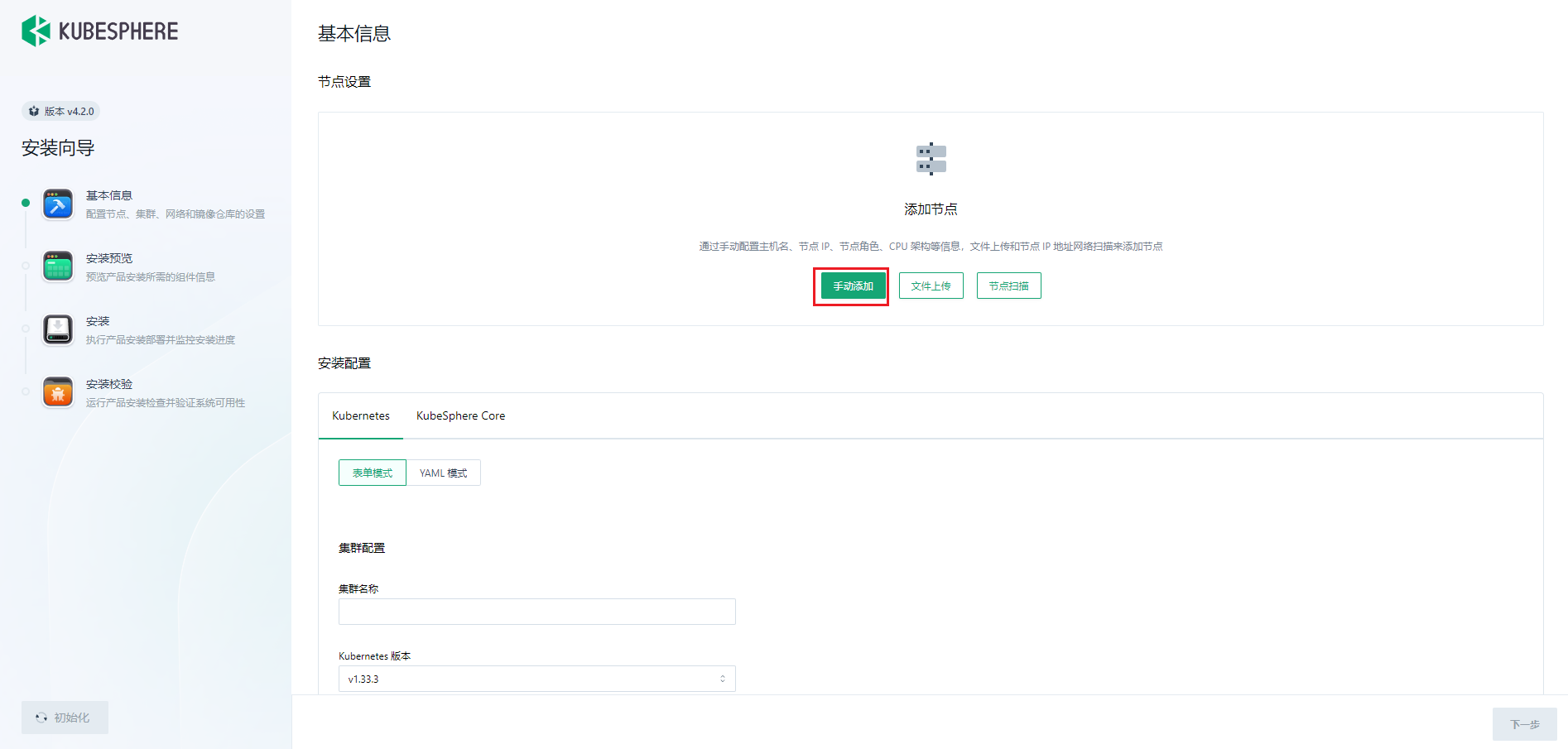This screenshot has width=1568, height=749.
Task: Select the 安装 step disk icon
Action: tap(58, 329)
